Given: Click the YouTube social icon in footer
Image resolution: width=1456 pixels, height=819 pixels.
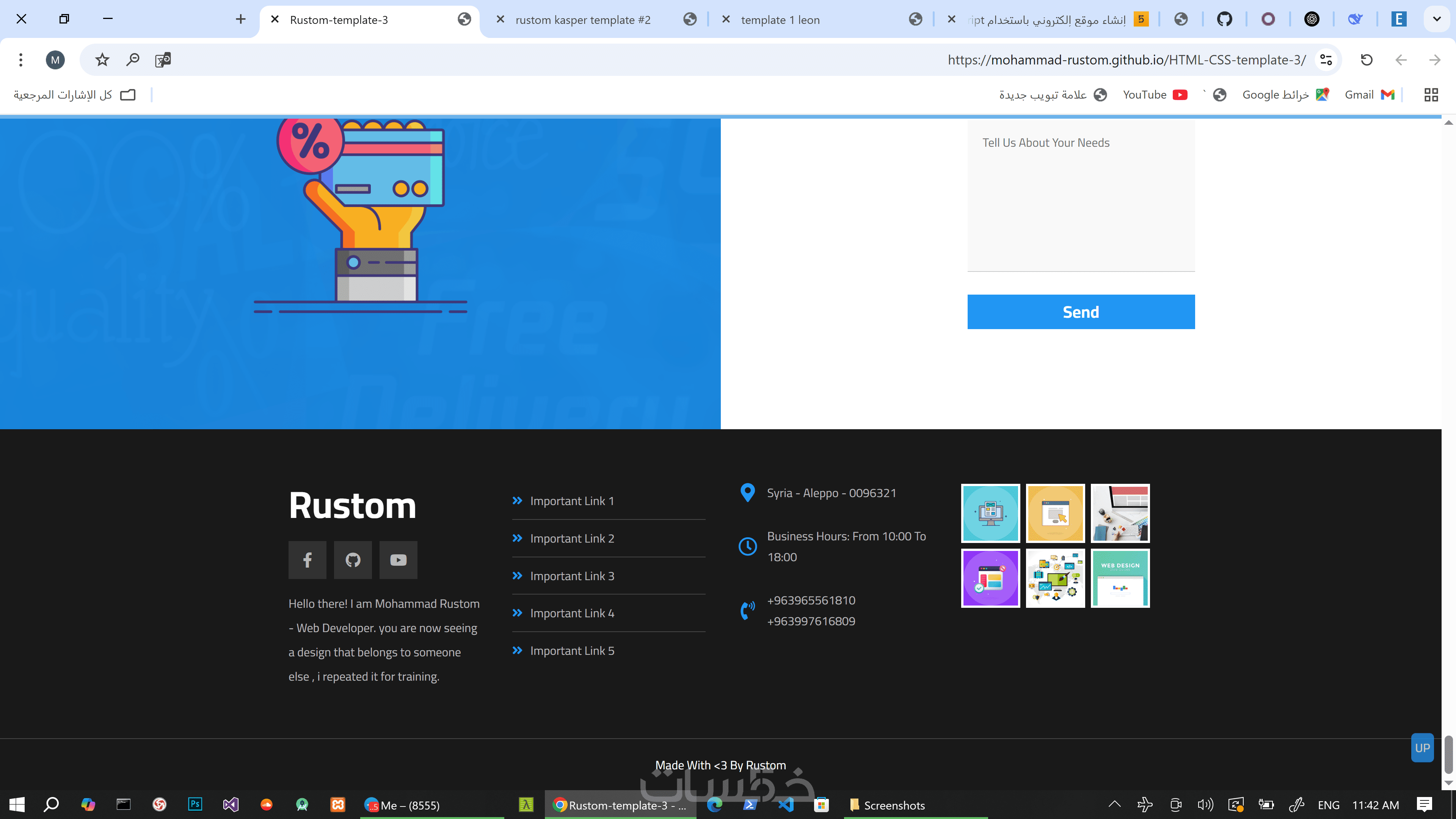Looking at the screenshot, I should coord(398,560).
